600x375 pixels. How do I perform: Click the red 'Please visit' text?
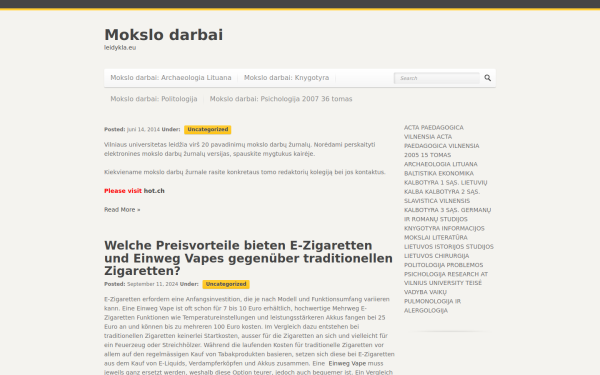[x=123, y=191]
